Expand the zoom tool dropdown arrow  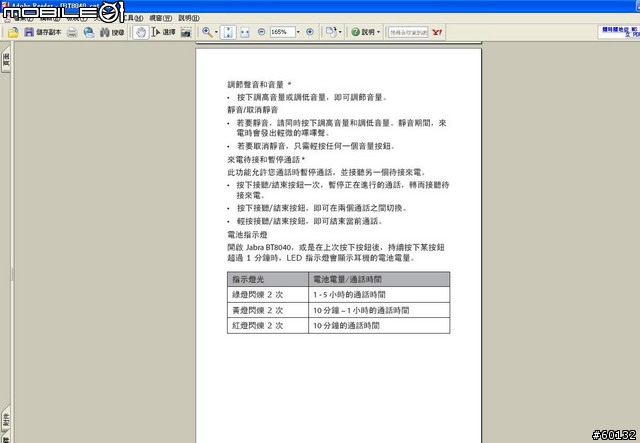(x=216, y=32)
